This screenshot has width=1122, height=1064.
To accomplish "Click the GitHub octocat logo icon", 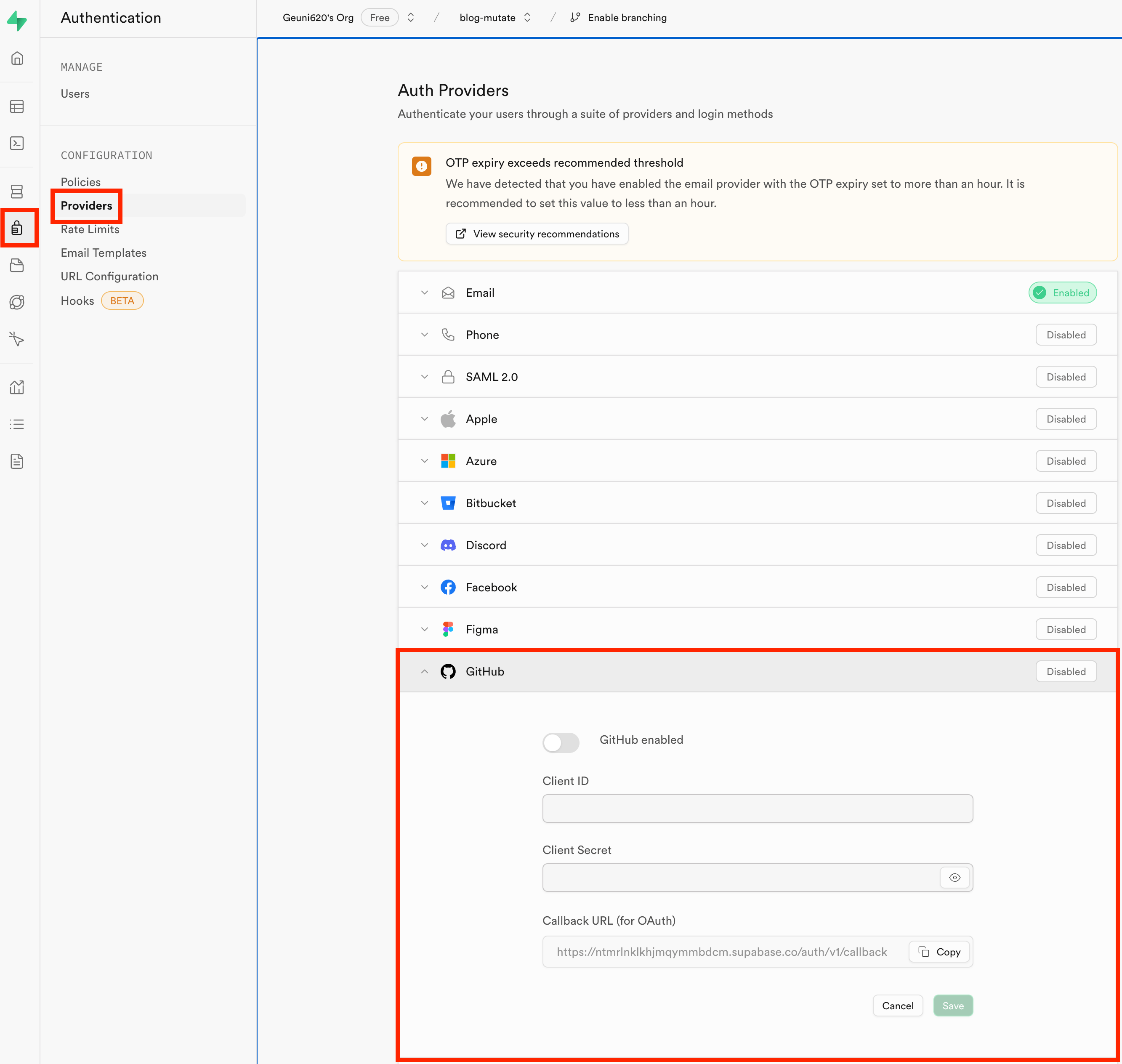I will (448, 671).
